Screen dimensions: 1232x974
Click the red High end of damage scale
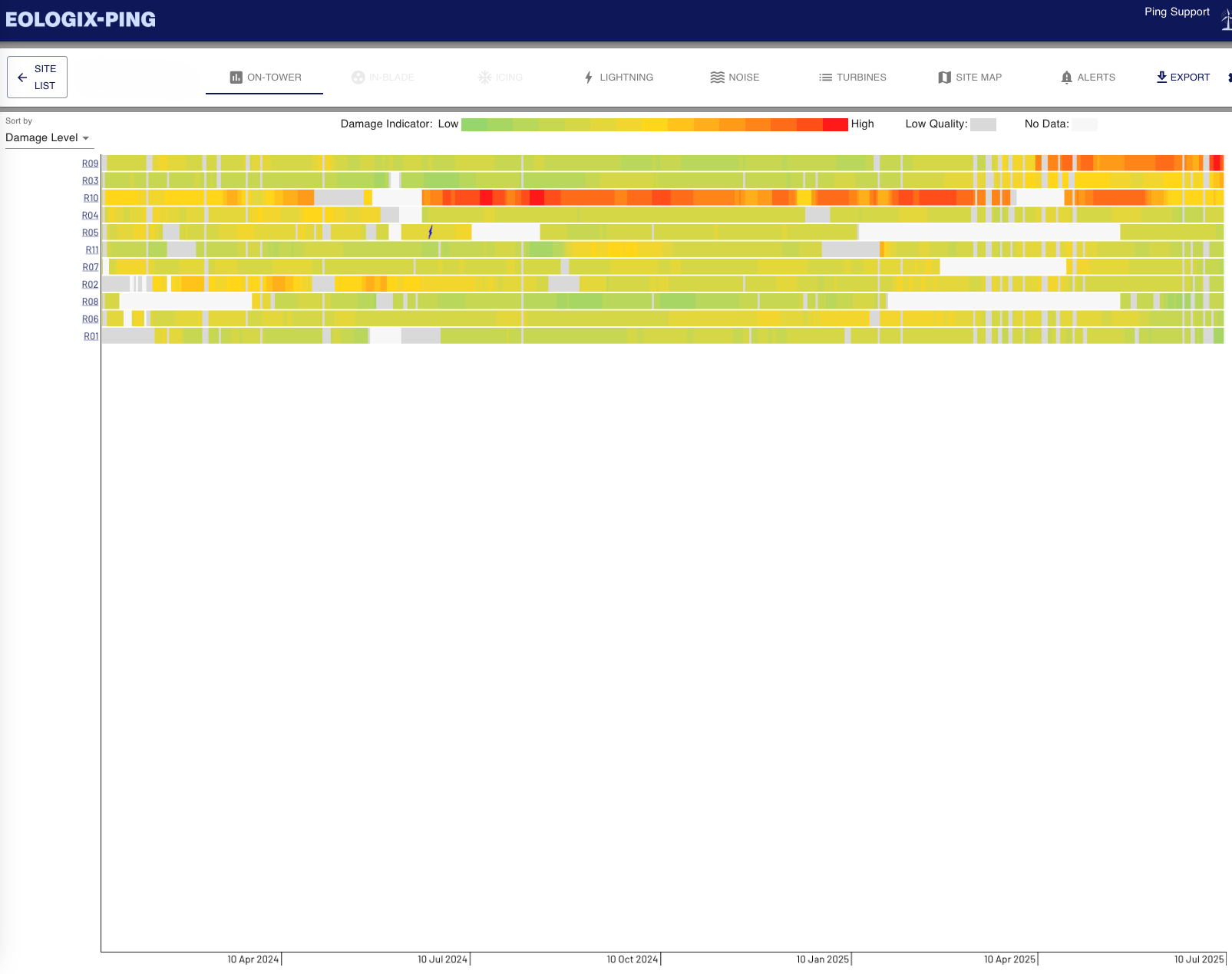click(x=835, y=124)
